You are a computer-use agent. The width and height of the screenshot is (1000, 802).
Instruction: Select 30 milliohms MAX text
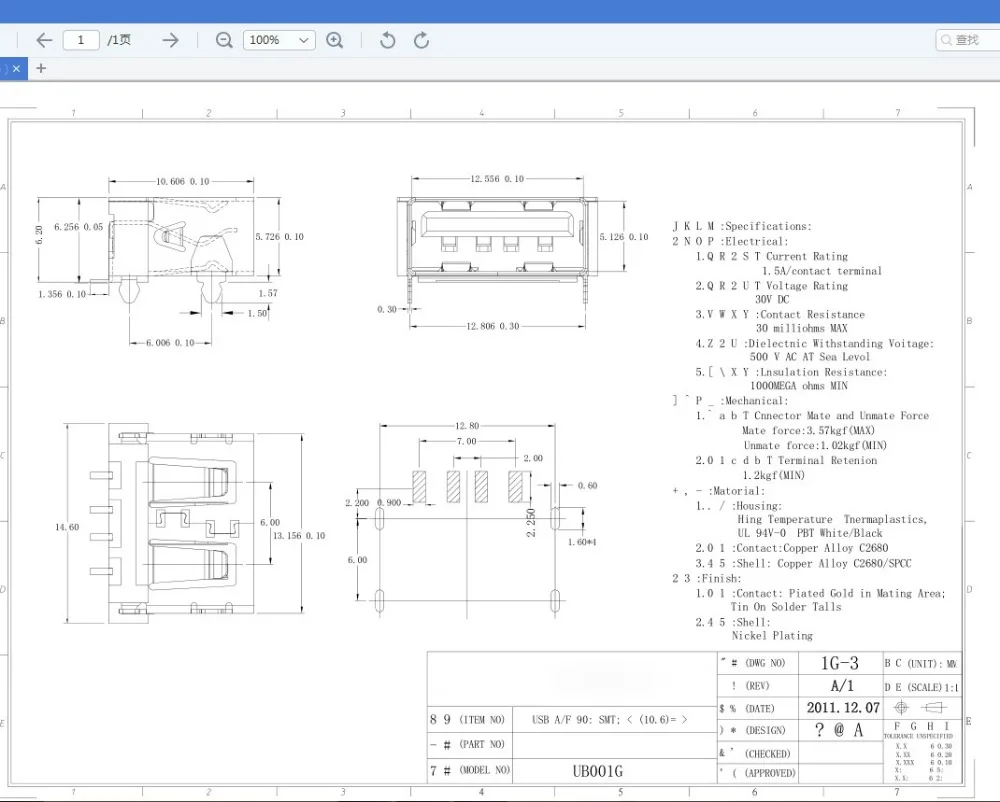pyautogui.click(x=802, y=328)
